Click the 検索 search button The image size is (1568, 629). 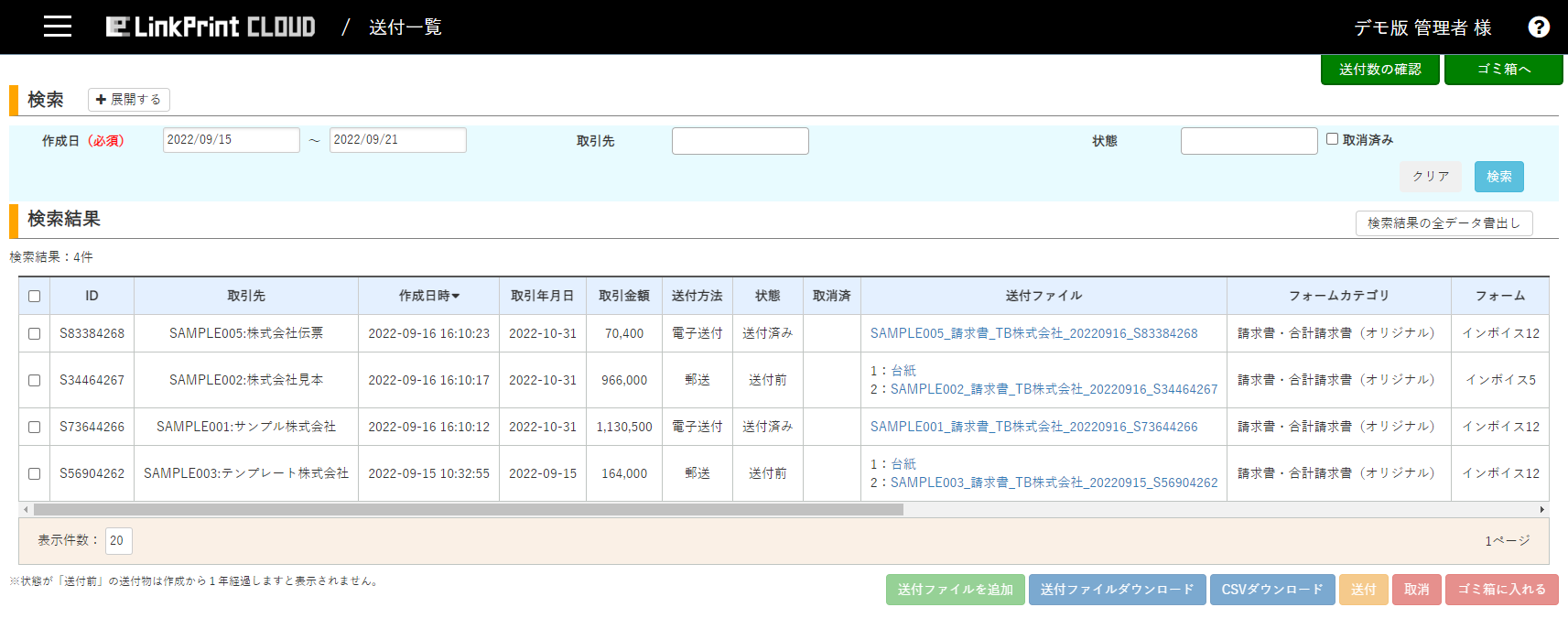1498,177
